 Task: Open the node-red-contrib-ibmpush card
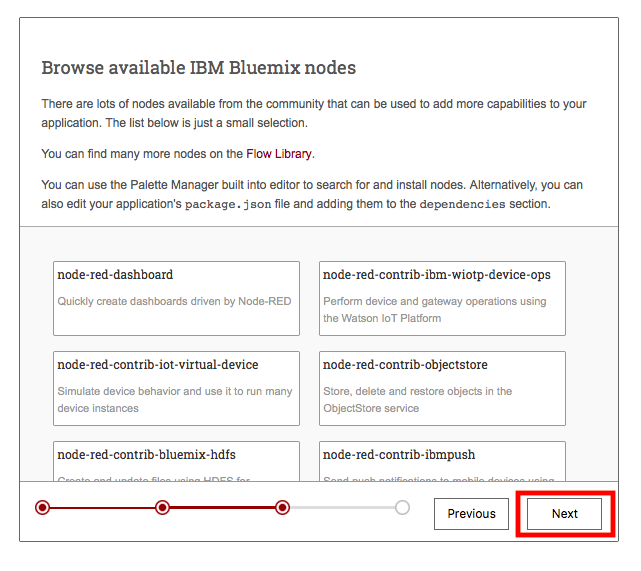[442, 461]
